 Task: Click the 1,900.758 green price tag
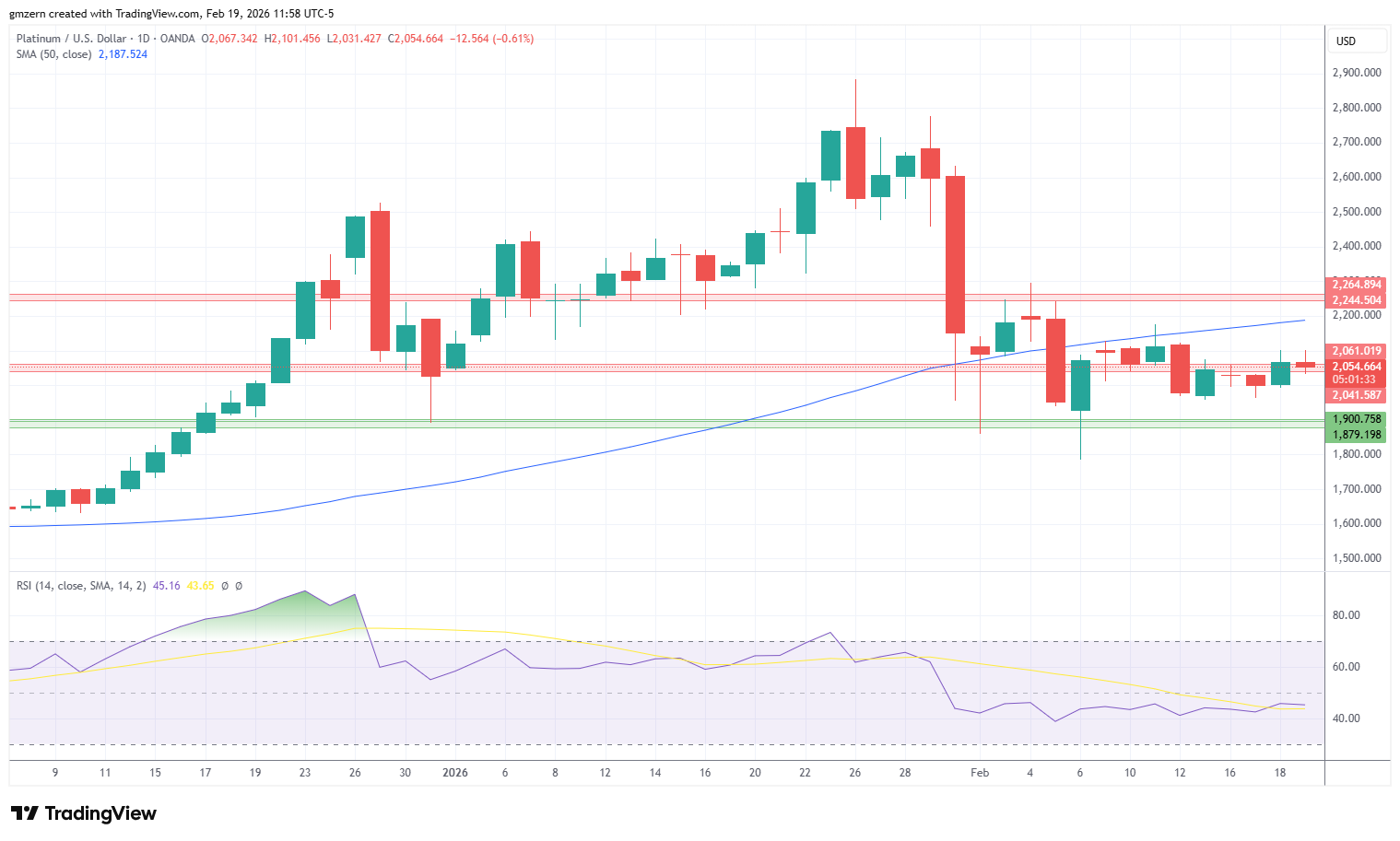click(1356, 419)
